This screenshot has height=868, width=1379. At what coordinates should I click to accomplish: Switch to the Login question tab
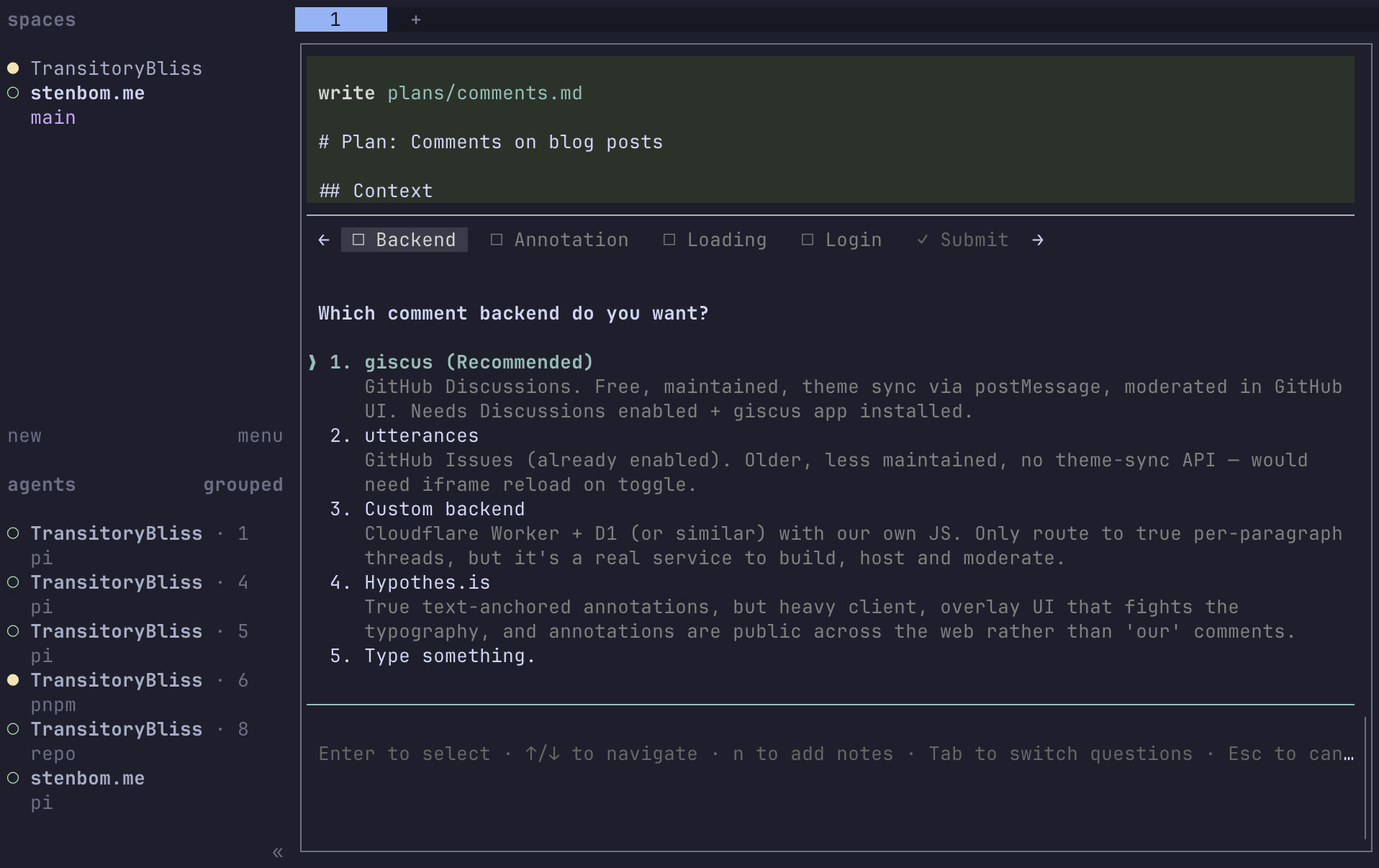click(x=842, y=240)
